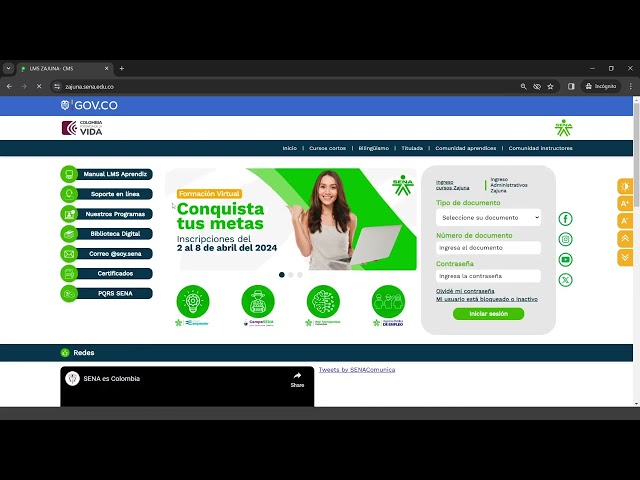640x480 pixels.
Task: Click the SENA es Colombia video title
Action: (x=111, y=378)
